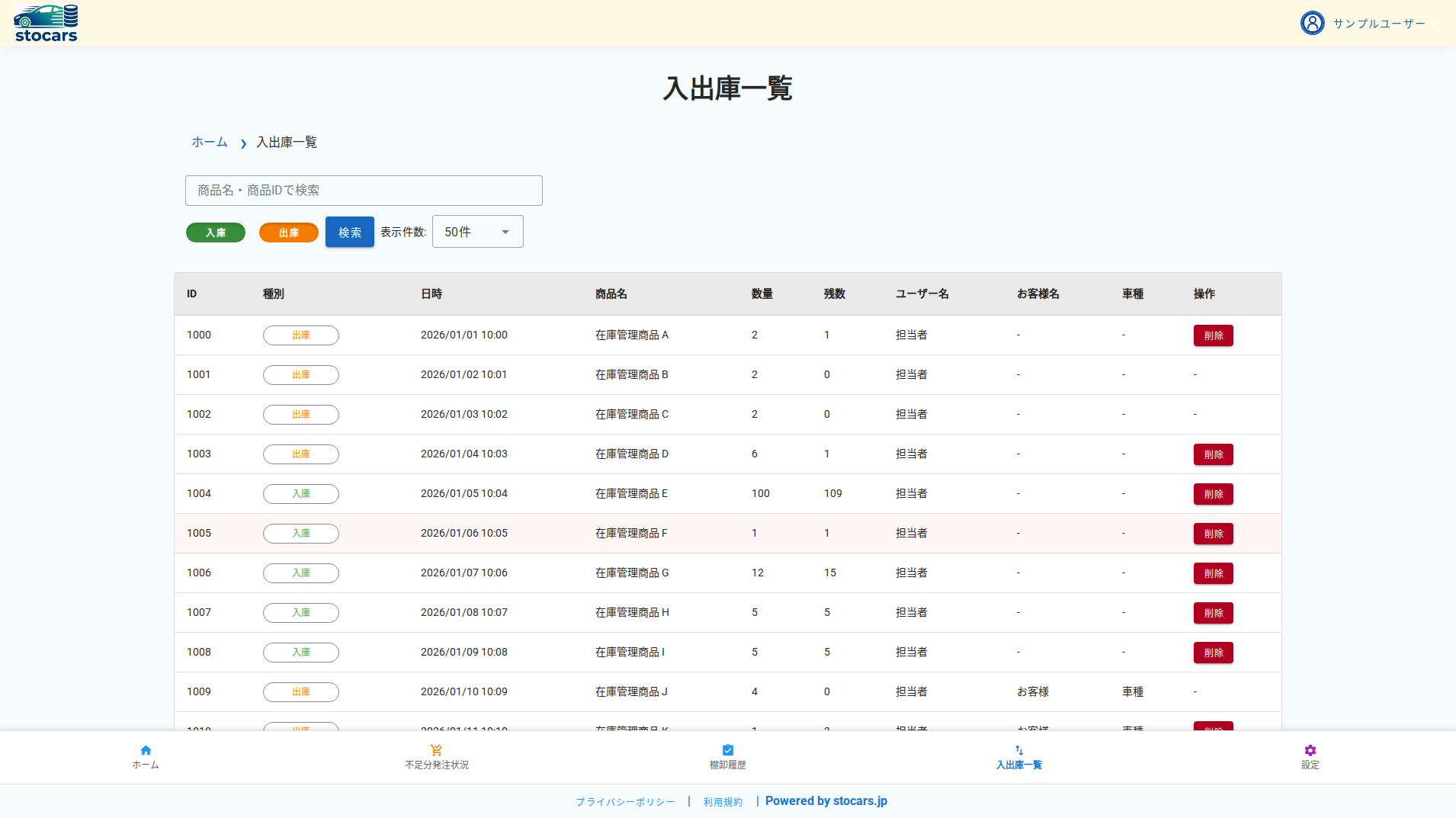Click the stocars logo

pyautogui.click(x=46, y=23)
